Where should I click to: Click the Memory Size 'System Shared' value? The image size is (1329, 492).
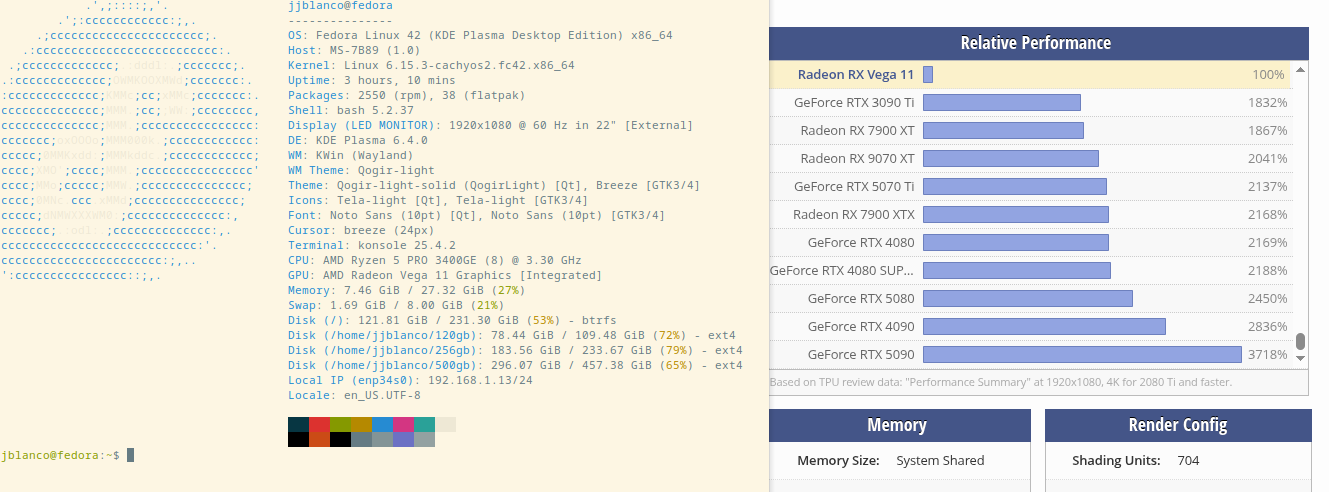pos(940,461)
